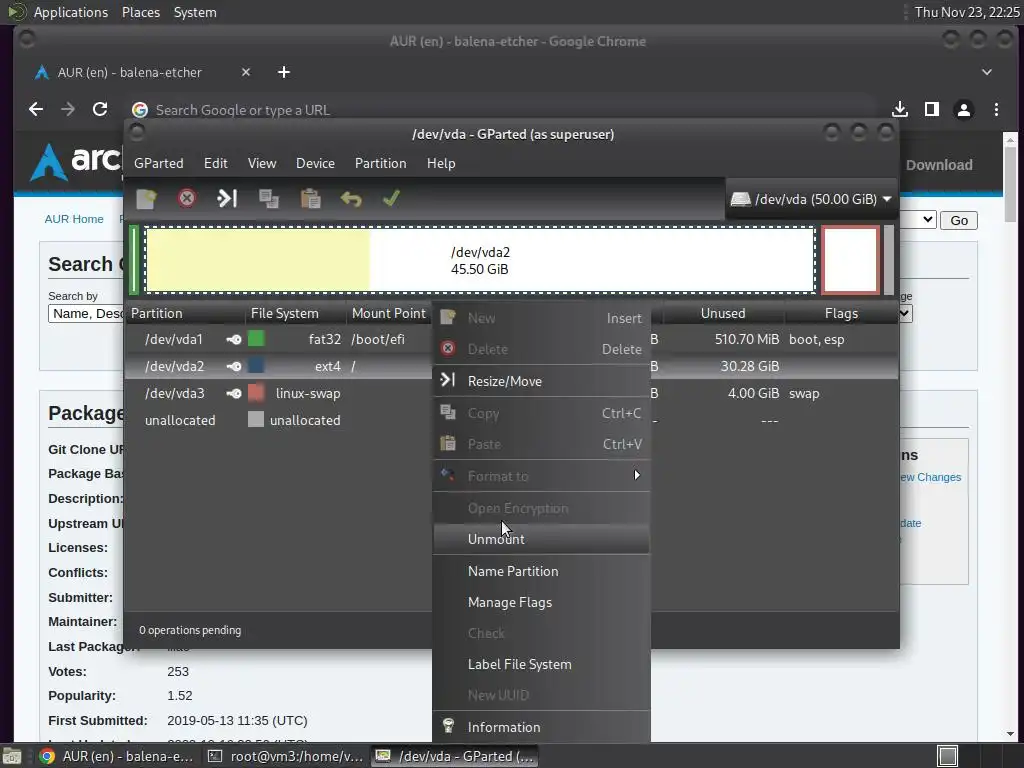
Task: Click the Apply all operations checkmark icon
Action: tap(391, 198)
